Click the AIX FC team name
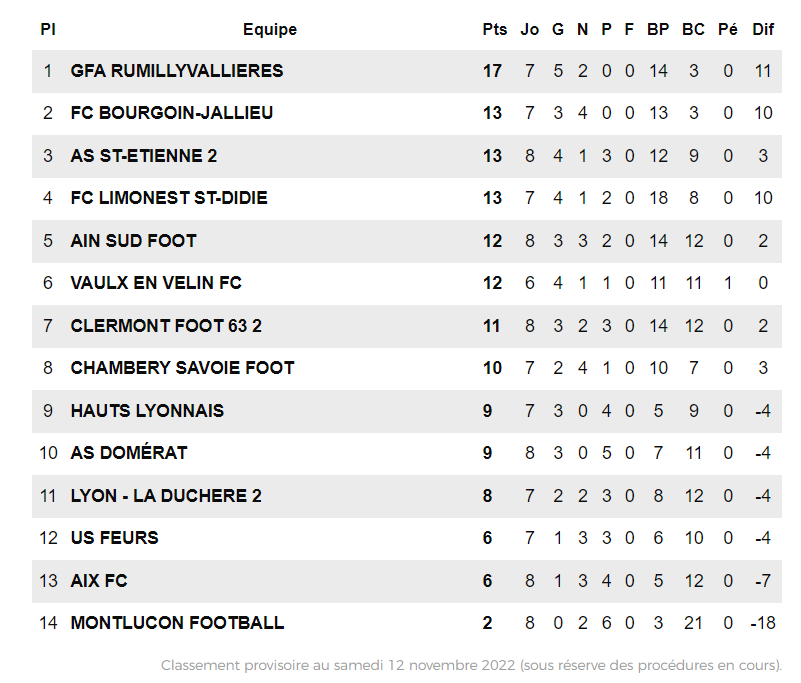 click(99, 581)
